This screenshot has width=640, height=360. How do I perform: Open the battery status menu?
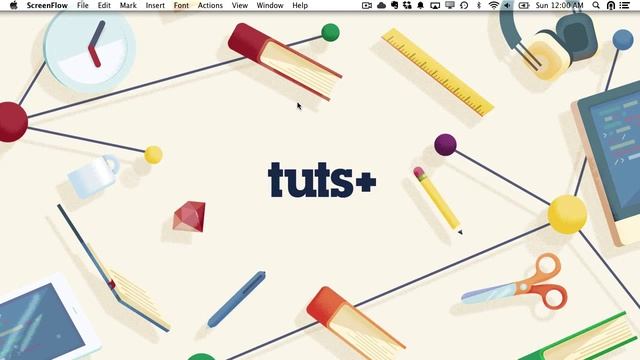[524, 5]
